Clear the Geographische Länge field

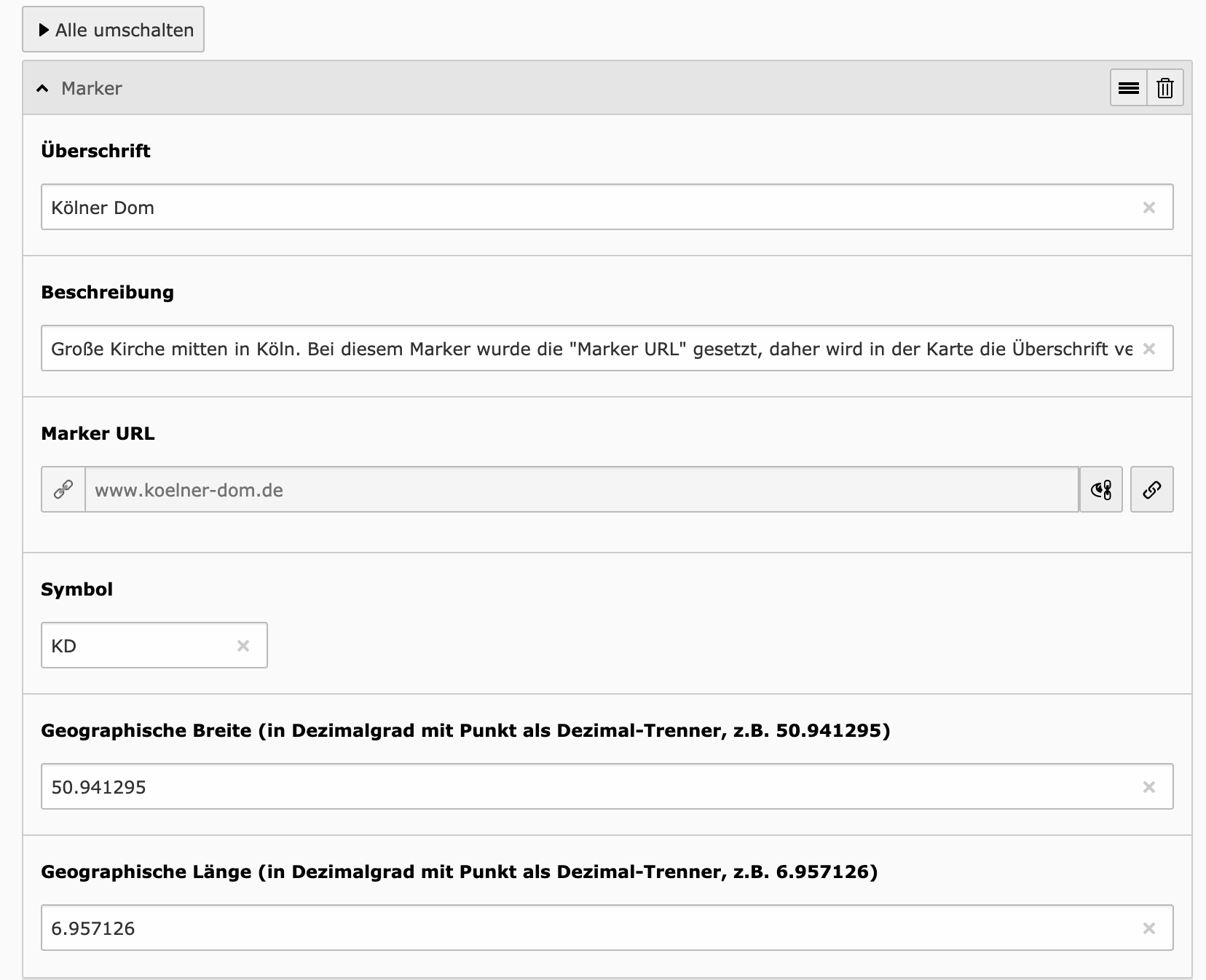pyautogui.click(x=1148, y=928)
